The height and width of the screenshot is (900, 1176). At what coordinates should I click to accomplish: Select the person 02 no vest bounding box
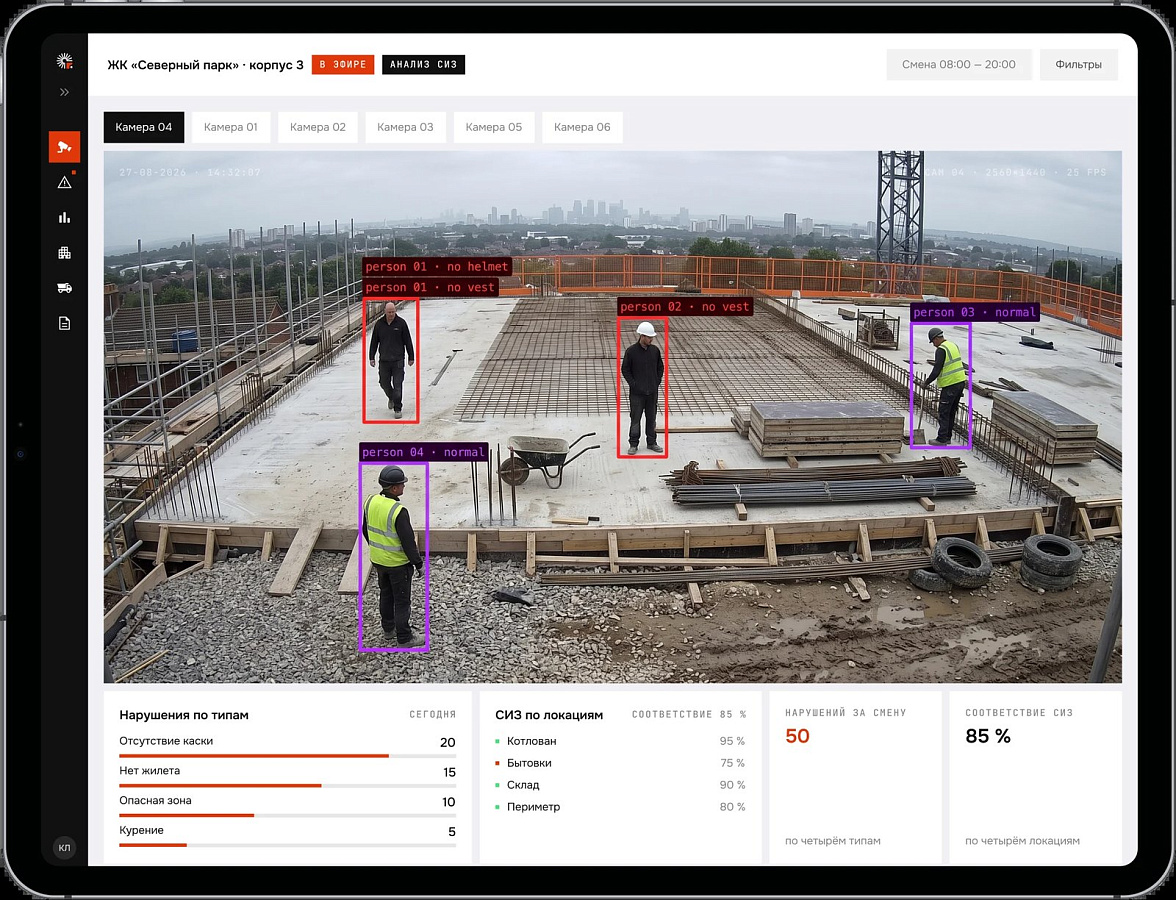(643, 387)
